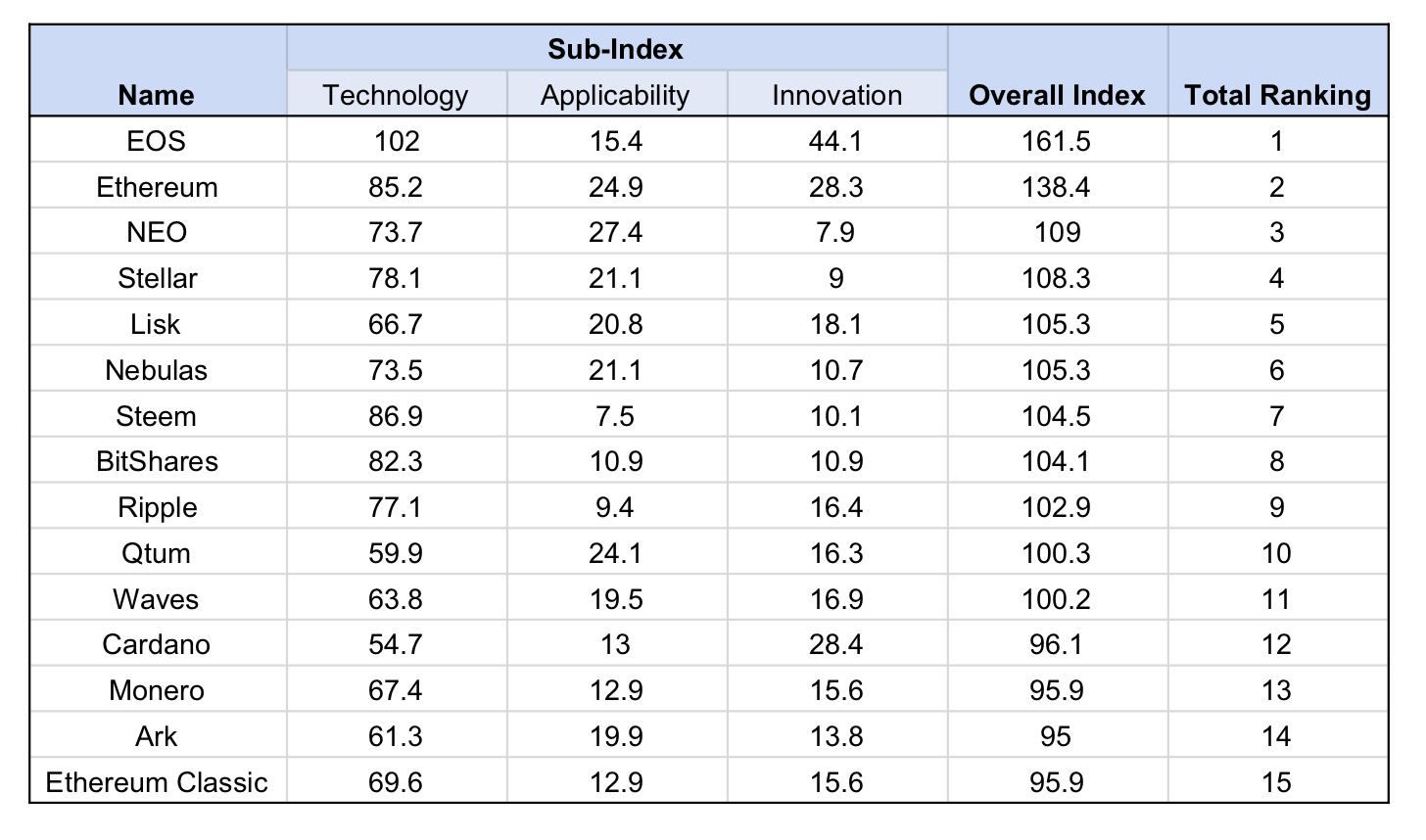Select Ark's Overall Index cell
The height and width of the screenshot is (840, 1426).
click(x=1057, y=736)
